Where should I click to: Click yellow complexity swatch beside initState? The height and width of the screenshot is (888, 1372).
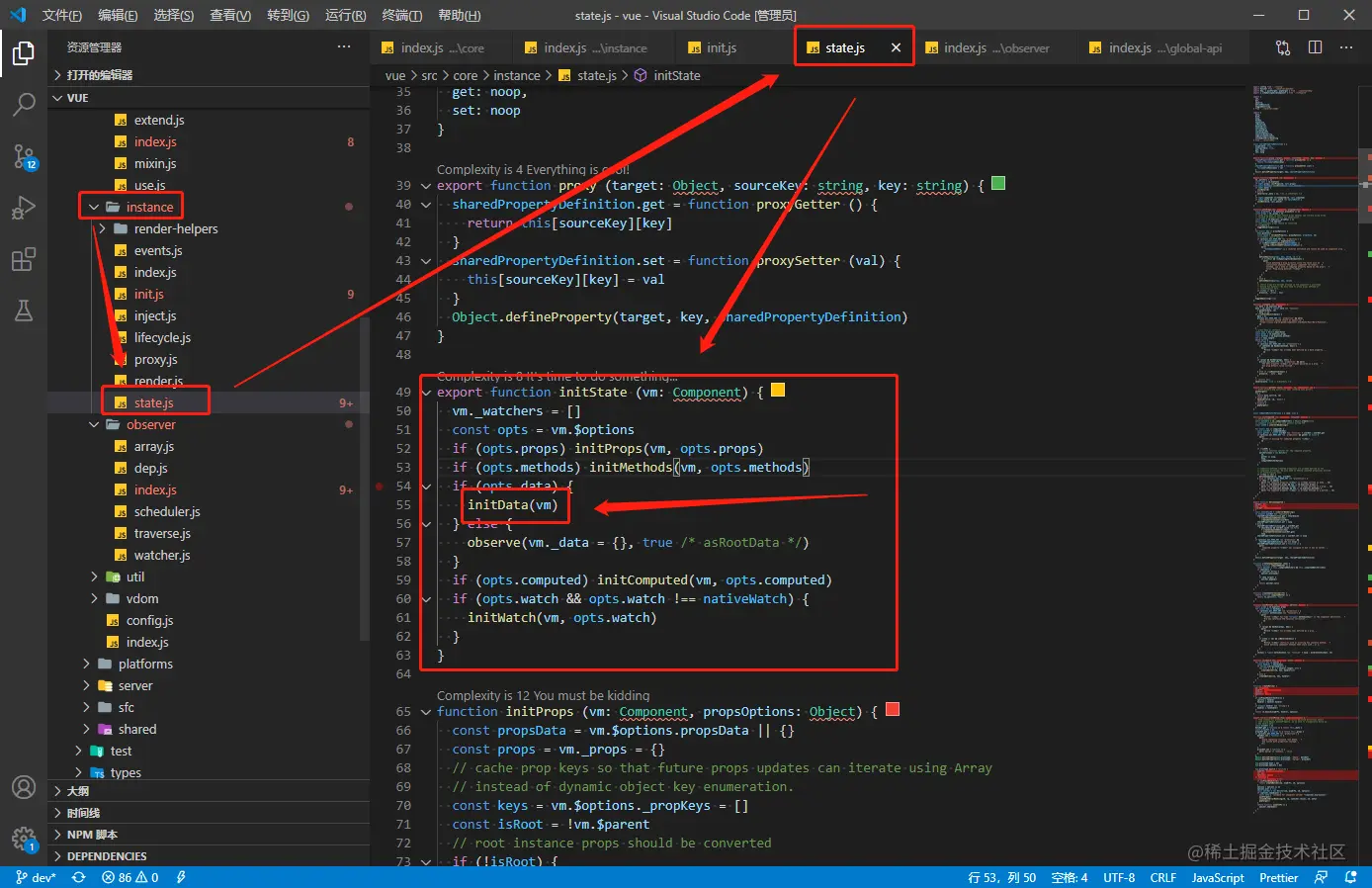pos(778,391)
